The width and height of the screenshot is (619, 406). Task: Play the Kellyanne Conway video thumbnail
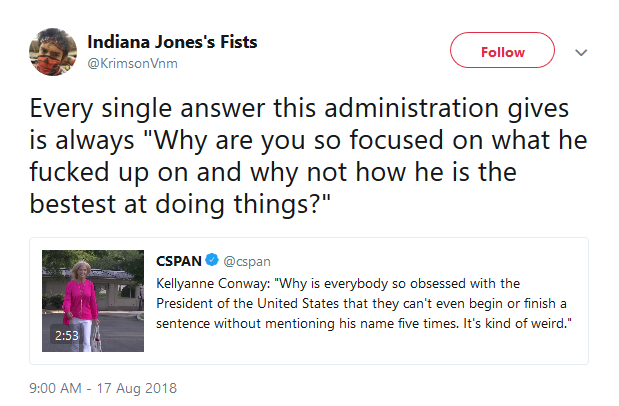(x=93, y=301)
